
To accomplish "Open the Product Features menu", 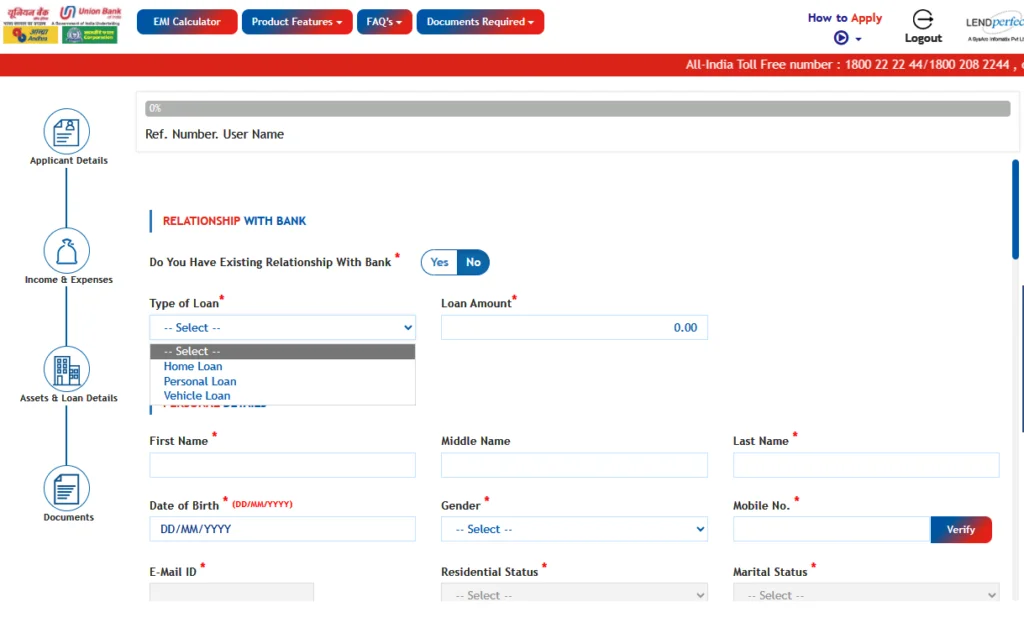I will 296,22.
